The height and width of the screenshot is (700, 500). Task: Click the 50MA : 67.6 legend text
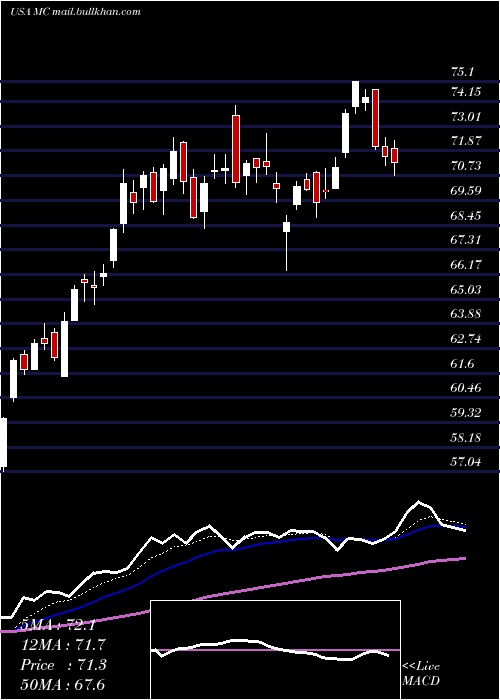tap(63, 685)
